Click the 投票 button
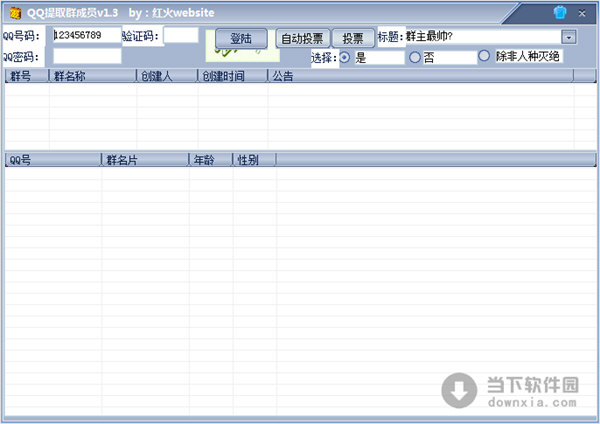Image resolution: width=600 pixels, height=424 pixels. click(x=353, y=38)
